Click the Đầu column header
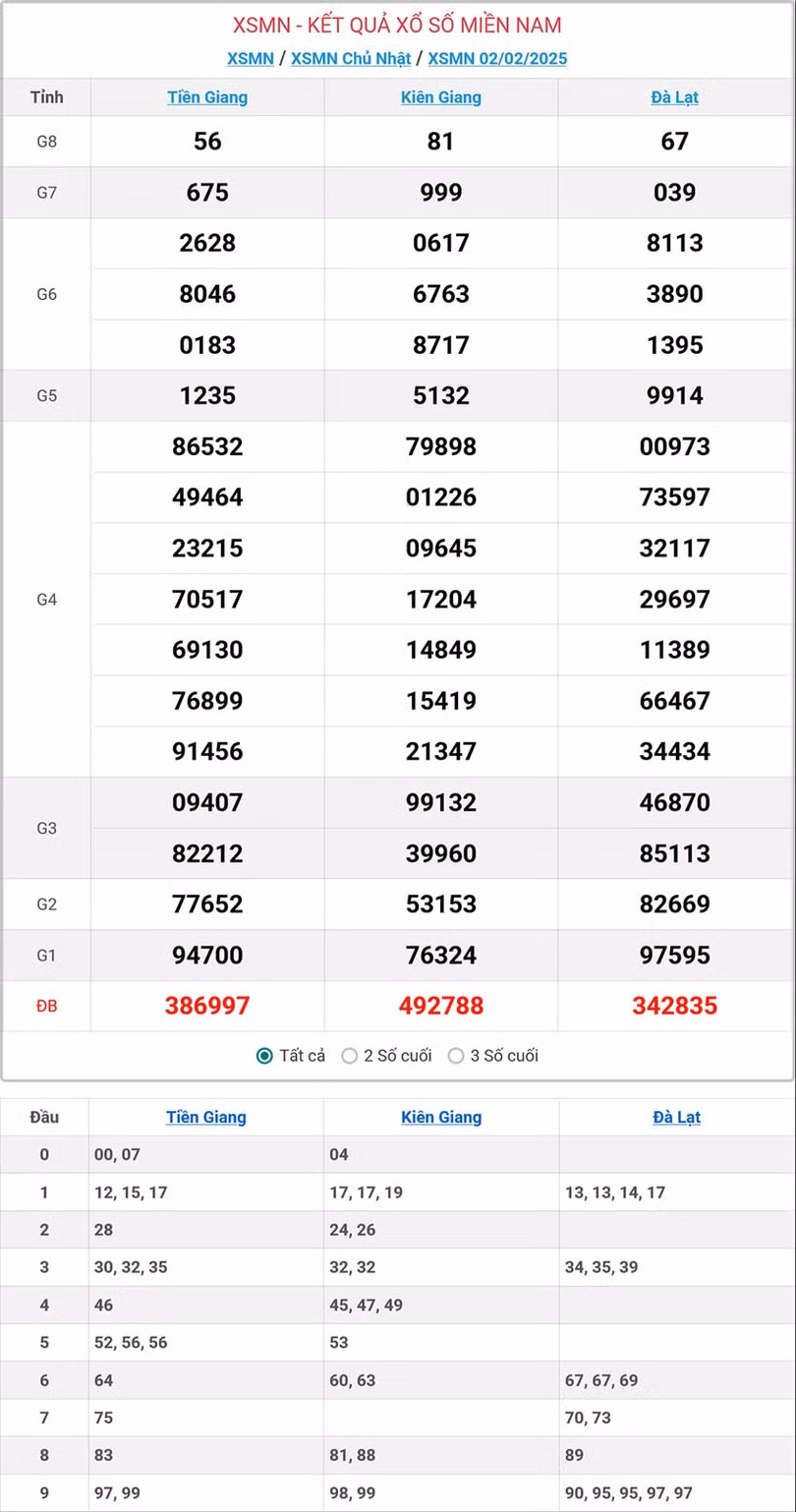 coord(44,1117)
